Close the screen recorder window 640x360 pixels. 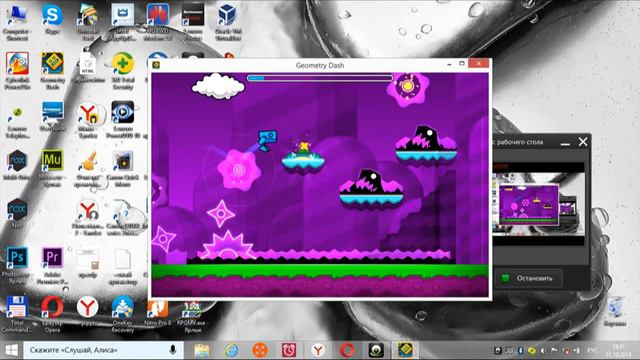pos(583,142)
